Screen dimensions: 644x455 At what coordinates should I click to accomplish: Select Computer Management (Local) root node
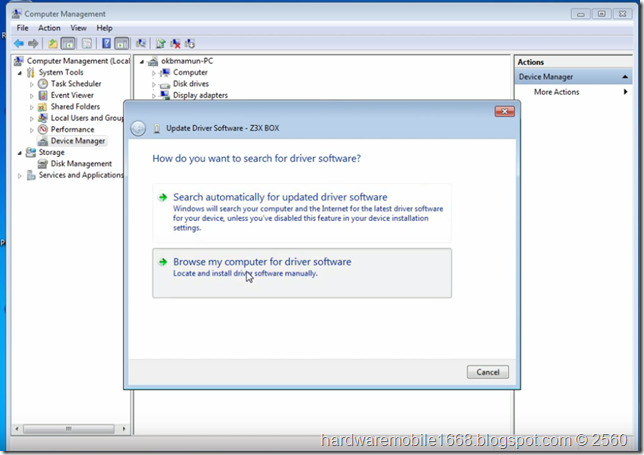click(78, 61)
